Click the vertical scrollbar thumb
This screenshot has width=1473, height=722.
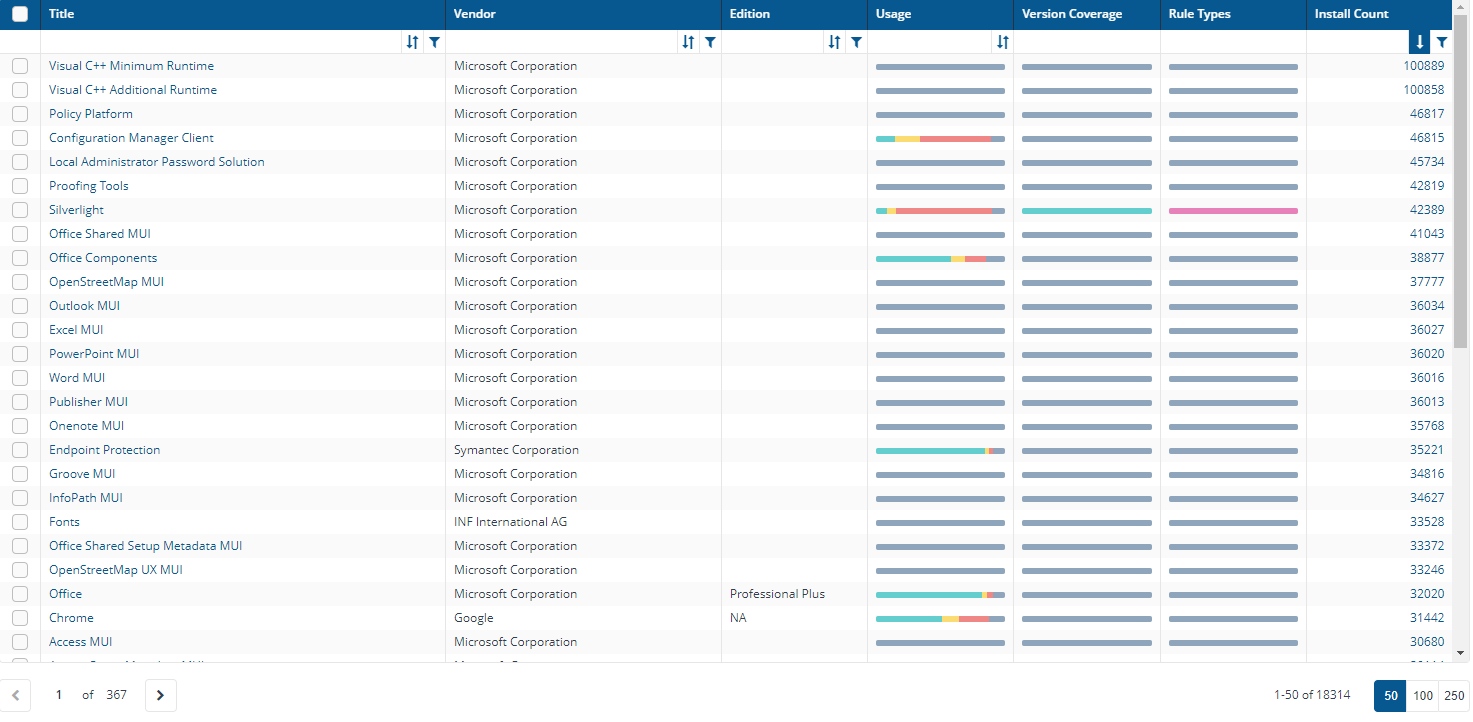click(1461, 180)
